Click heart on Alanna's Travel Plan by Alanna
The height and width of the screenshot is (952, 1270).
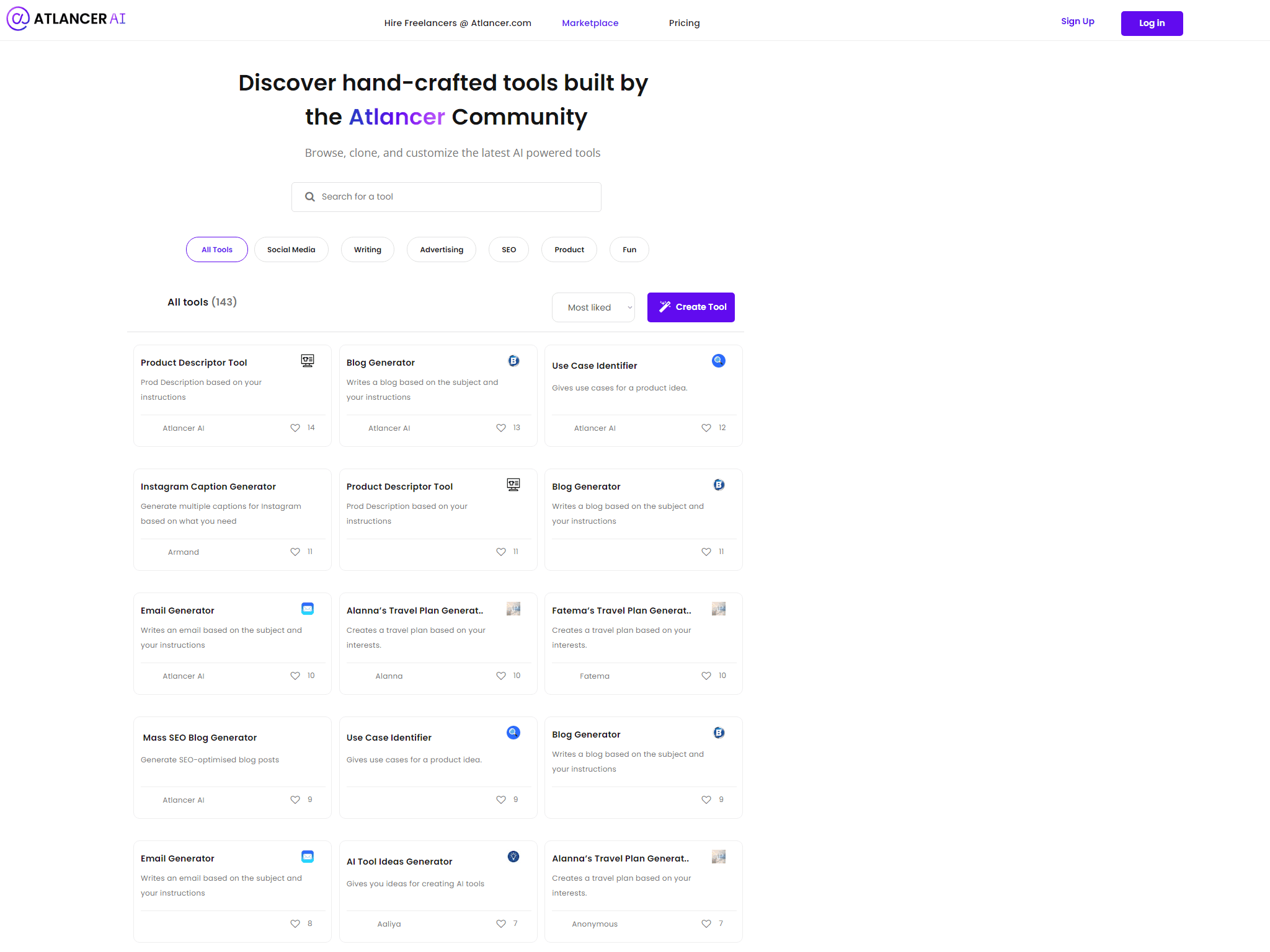(501, 676)
